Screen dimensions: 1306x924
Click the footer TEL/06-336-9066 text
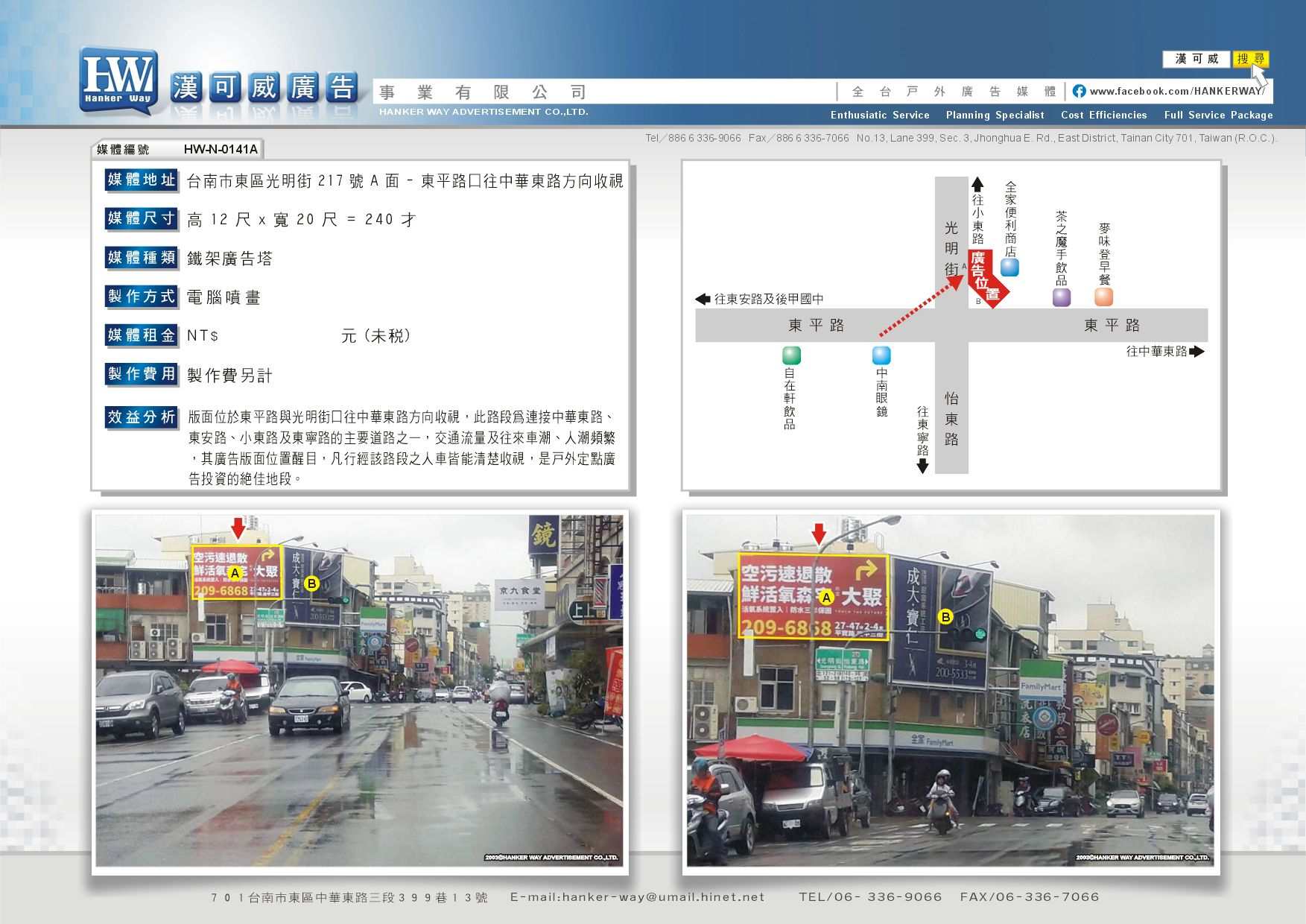click(x=870, y=897)
